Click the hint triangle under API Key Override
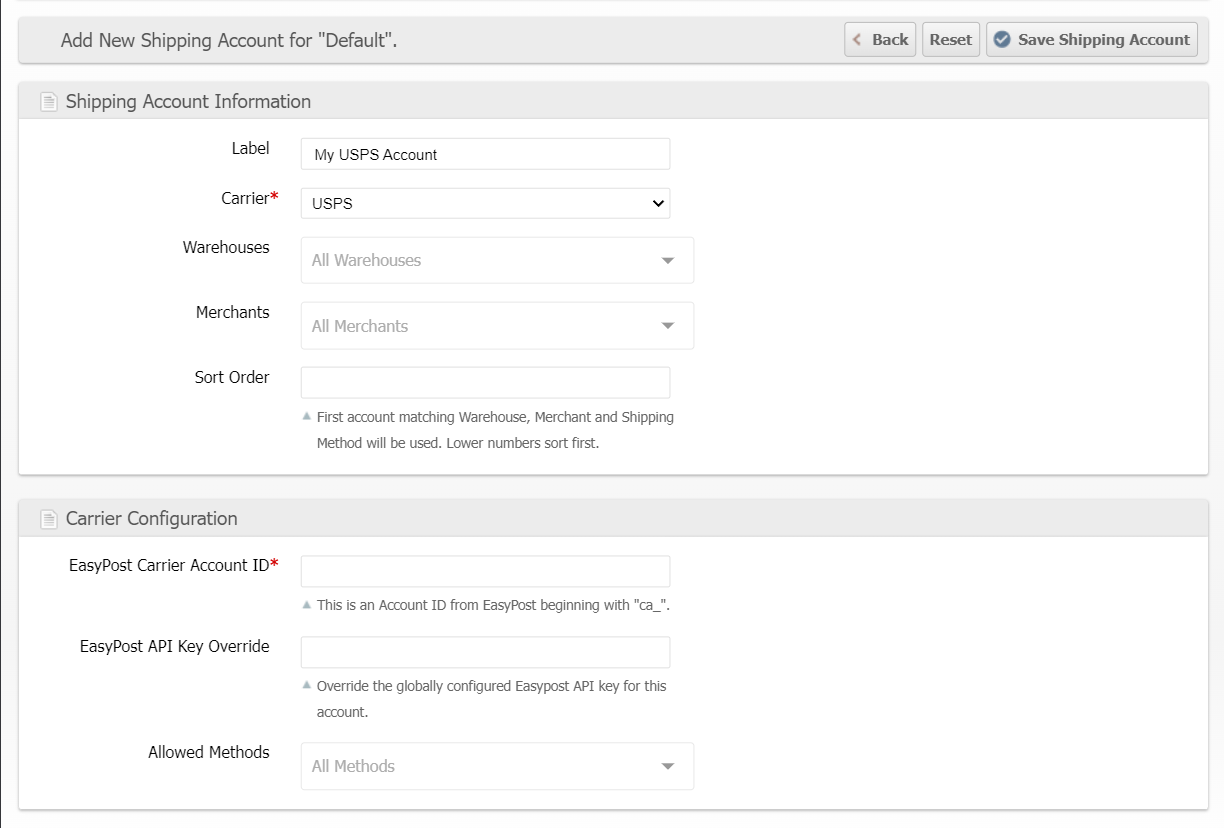The width and height of the screenshot is (1224, 828). [x=307, y=685]
